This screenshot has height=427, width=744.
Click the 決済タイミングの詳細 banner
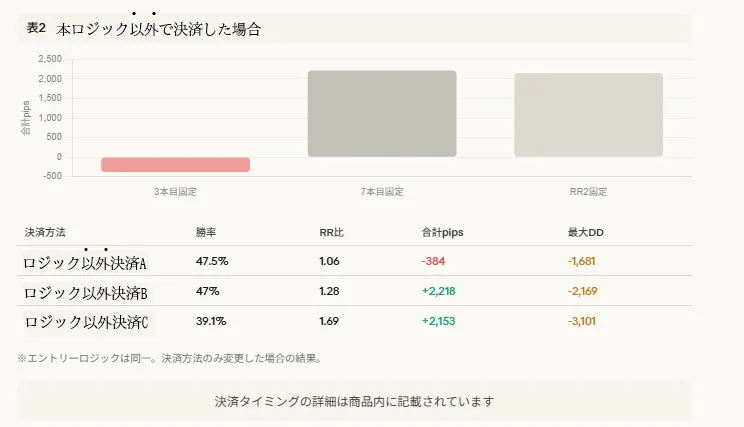pos(354,401)
